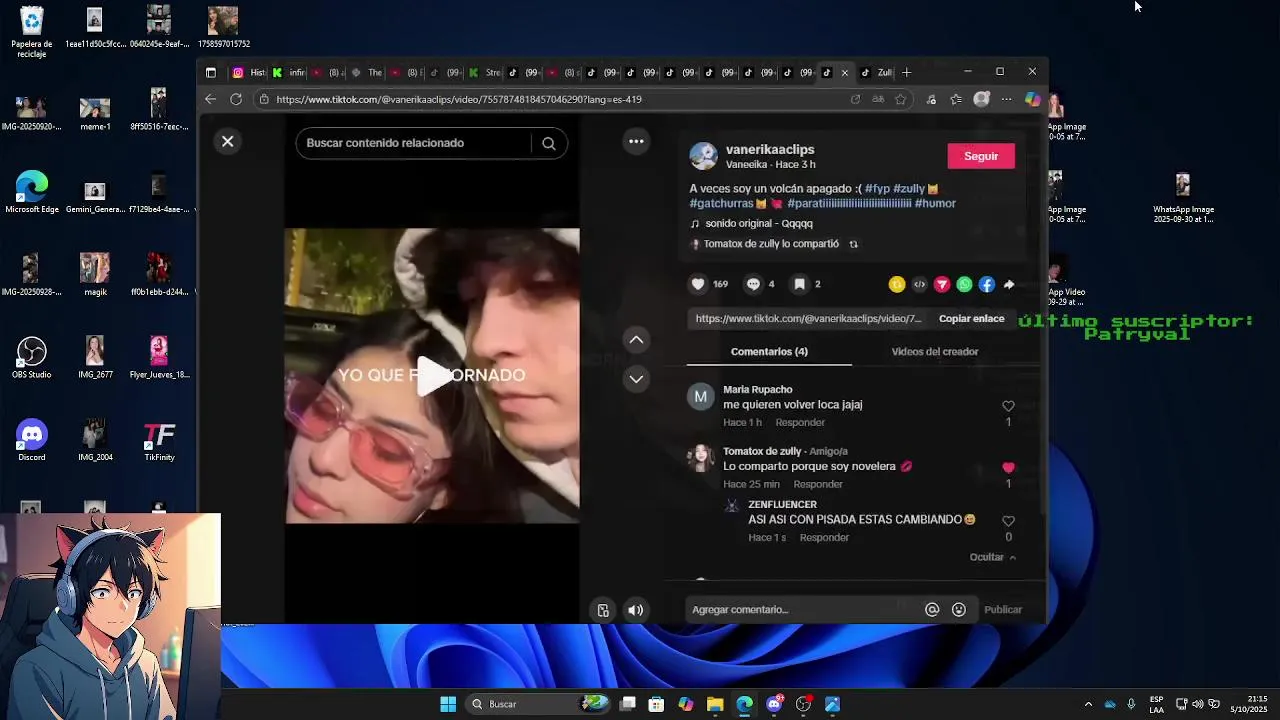Open Microsoft Edge desktop shortcut
This screenshot has width=1280, height=720.
pyautogui.click(x=32, y=192)
